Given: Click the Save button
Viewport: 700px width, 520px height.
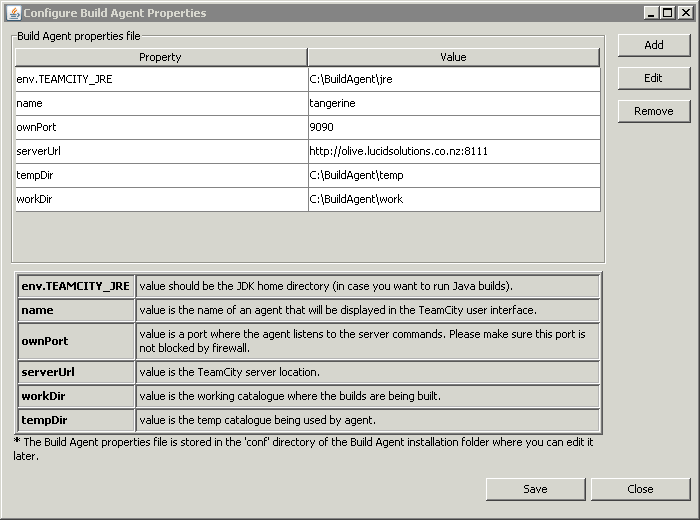Looking at the screenshot, I should tap(535, 489).
